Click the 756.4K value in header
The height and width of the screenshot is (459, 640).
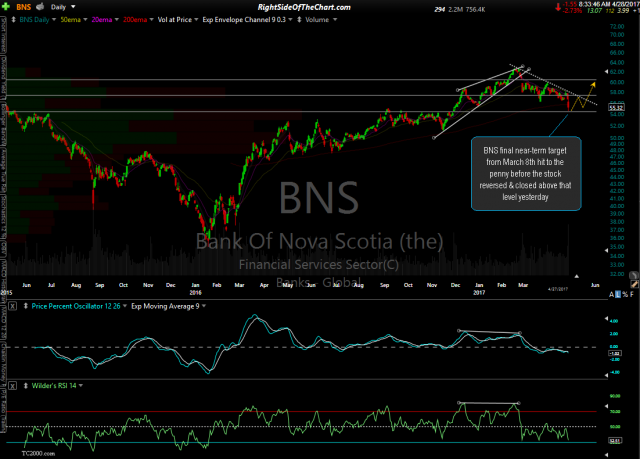pyautogui.click(x=475, y=9)
